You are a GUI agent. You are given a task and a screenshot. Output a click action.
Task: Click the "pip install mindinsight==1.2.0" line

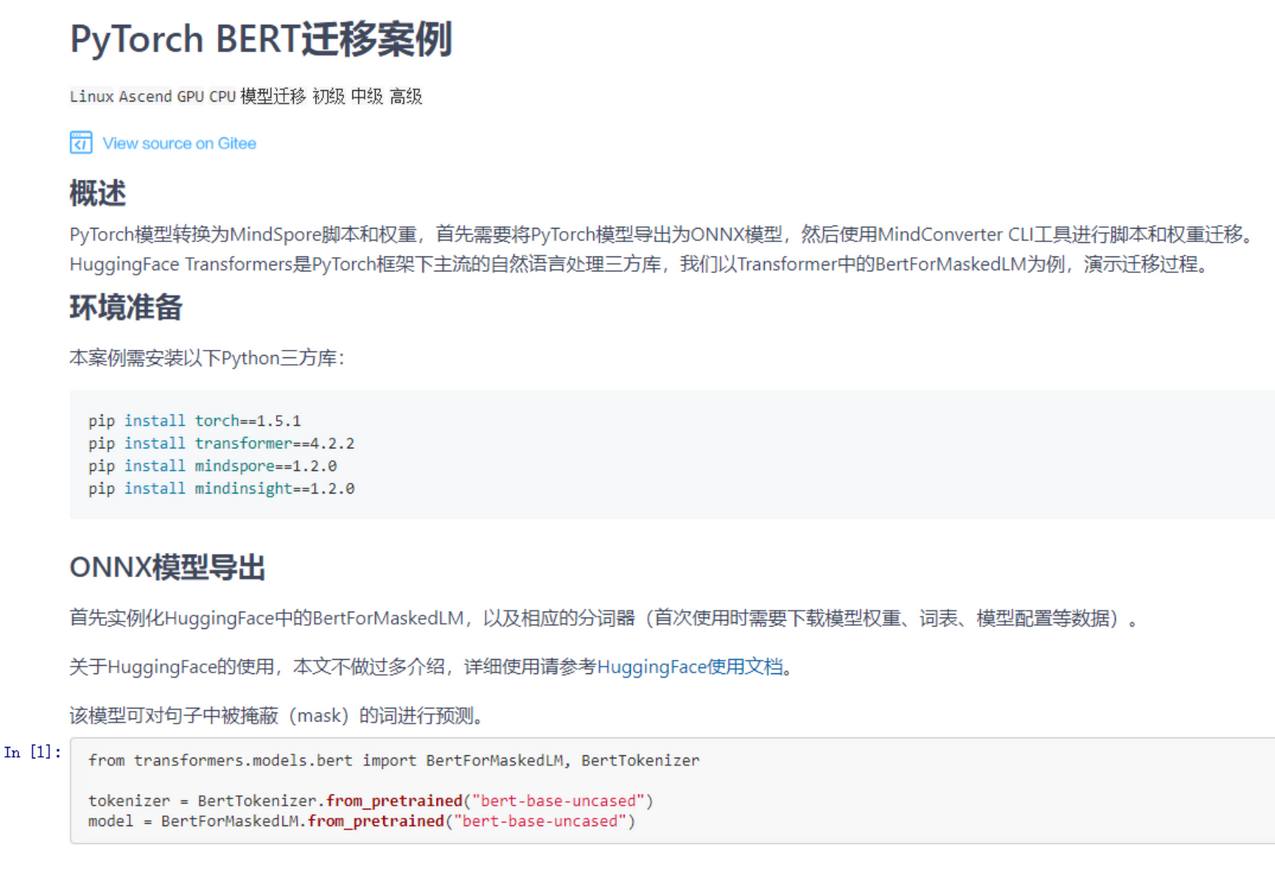pos(221,489)
